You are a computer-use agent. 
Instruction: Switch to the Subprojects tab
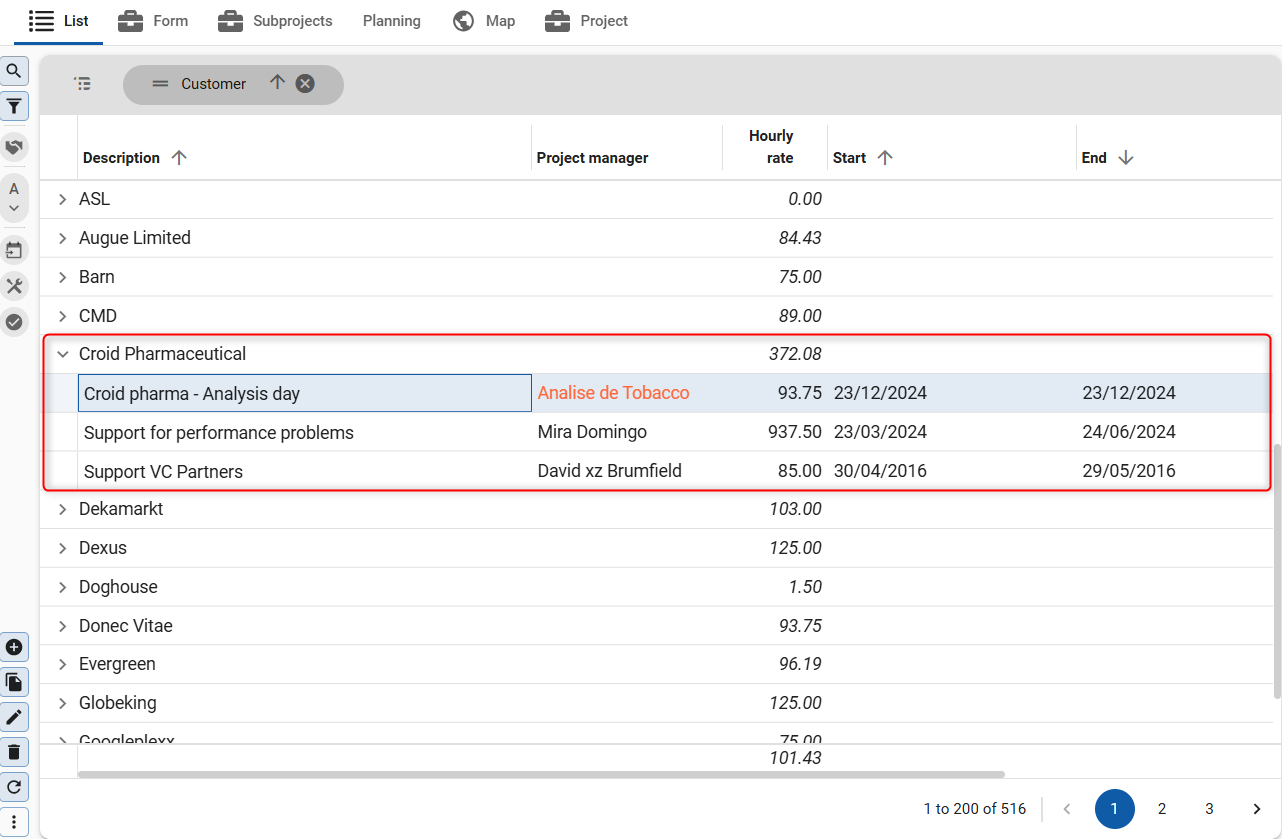click(x=275, y=21)
